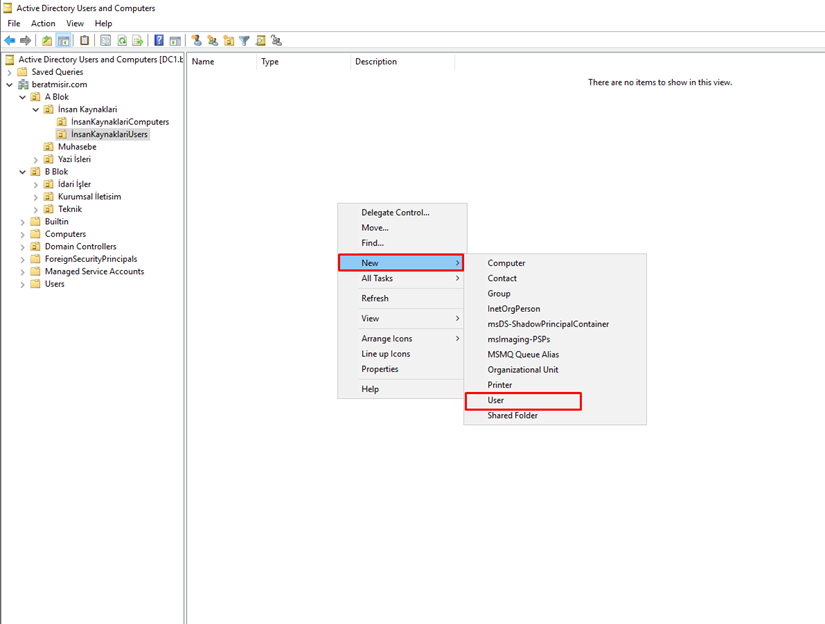The width and height of the screenshot is (825, 624).
Task: Select Organizational Unit in the New submenu
Action: (522, 370)
